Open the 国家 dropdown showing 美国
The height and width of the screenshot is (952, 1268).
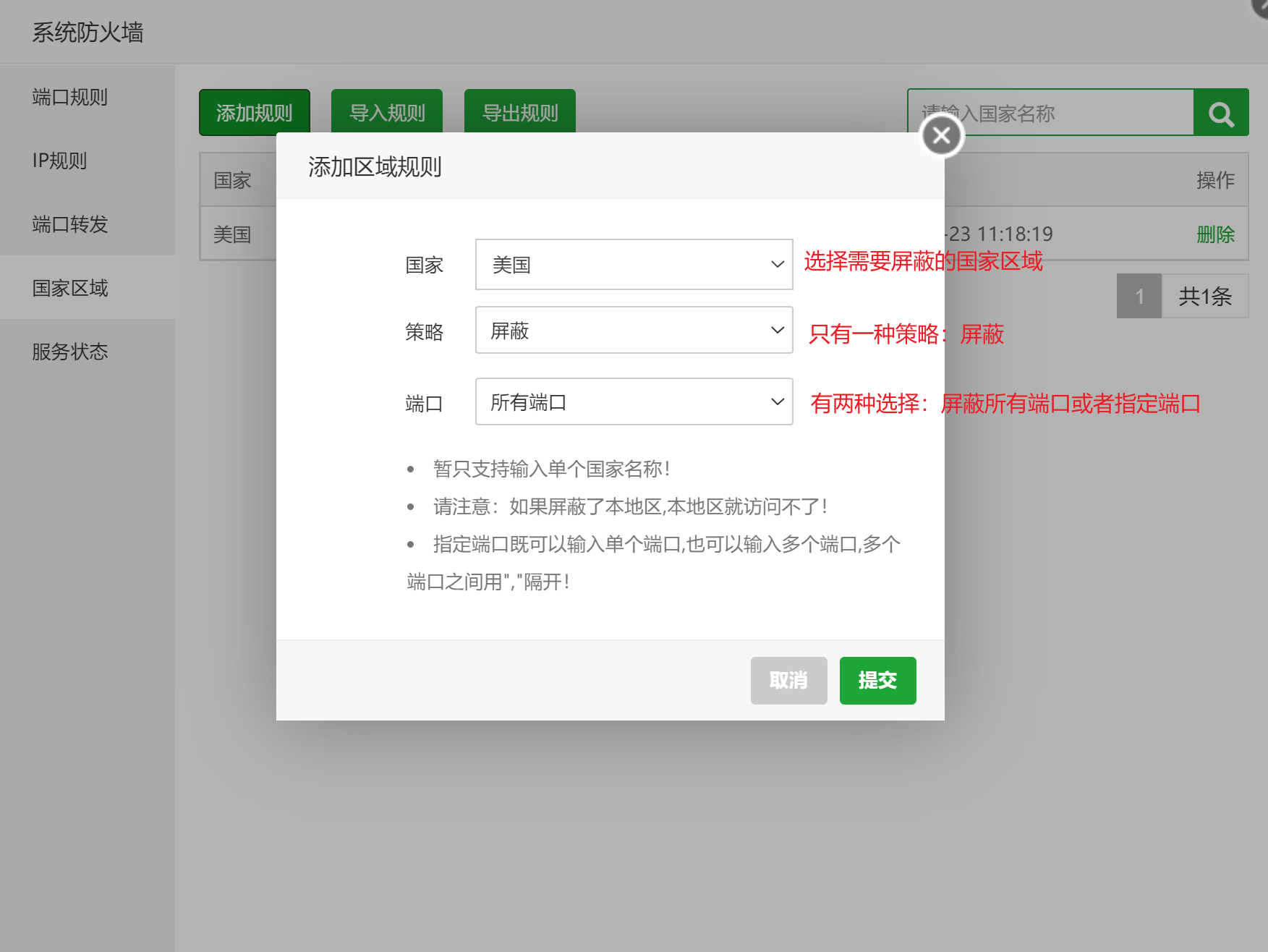coord(633,265)
